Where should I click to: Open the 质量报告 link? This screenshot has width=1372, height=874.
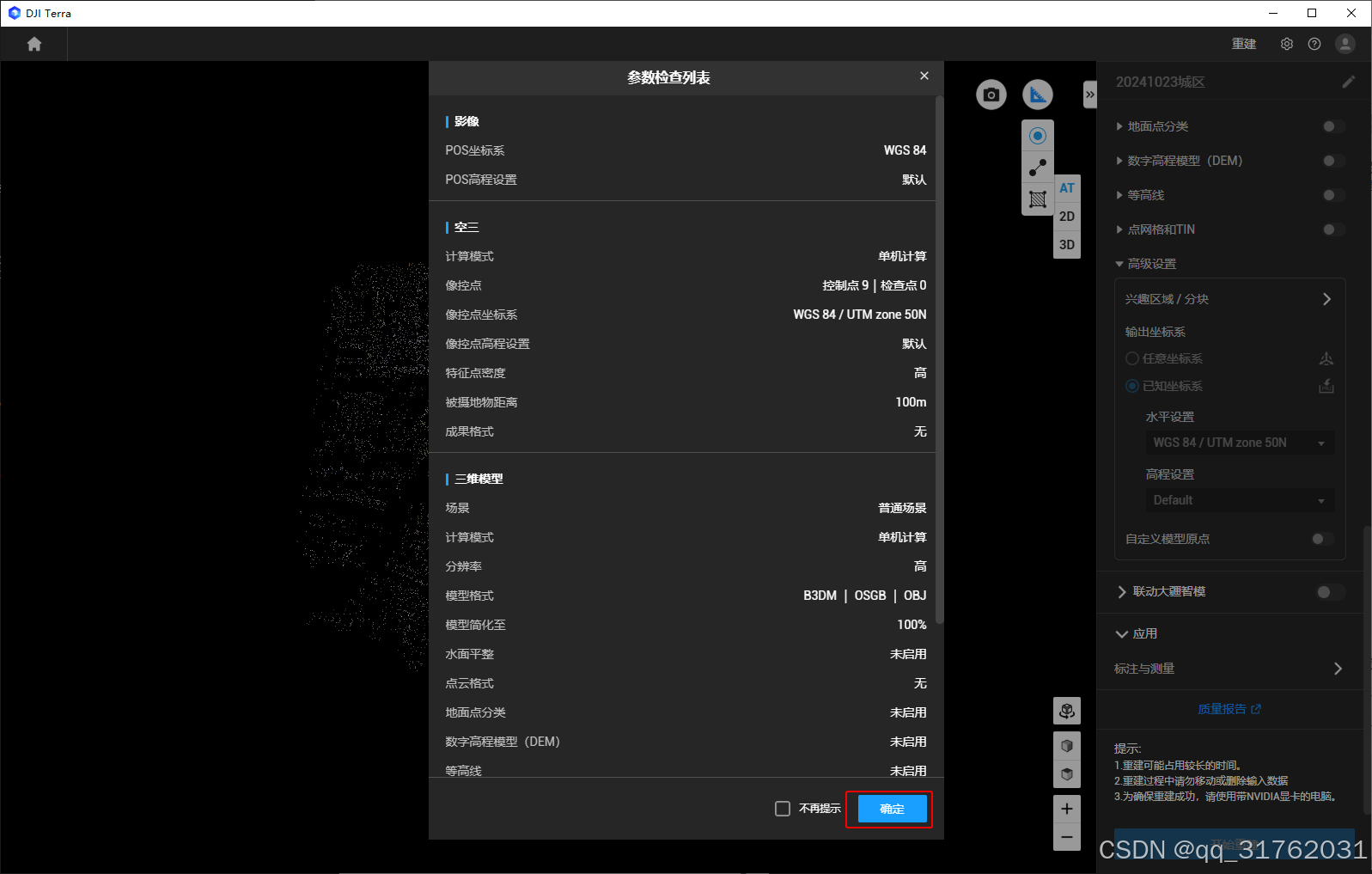pos(1229,709)
